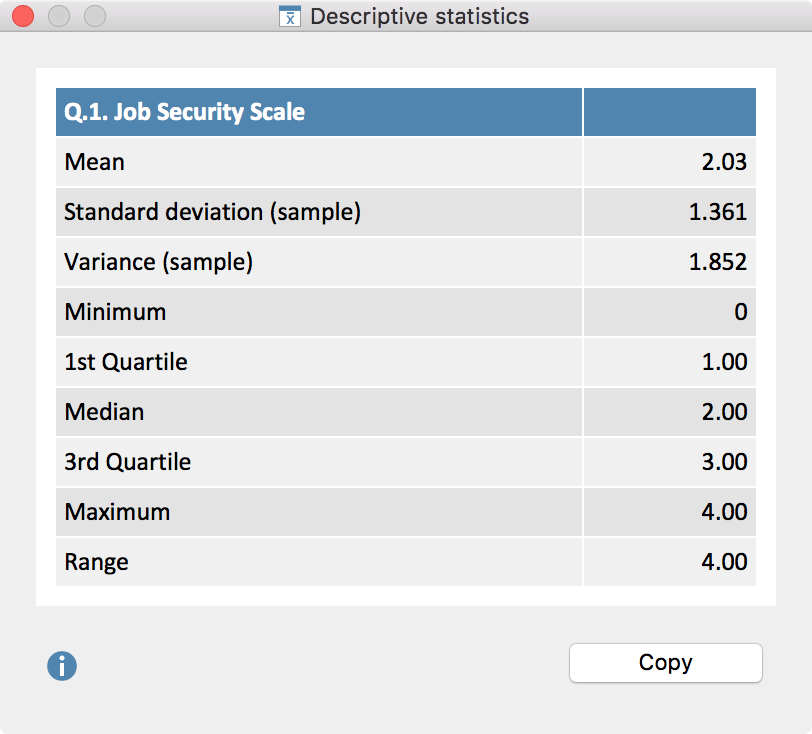The width and height of the screenshot is (812, 734).
Task: Click the Minimum row label
Action: (115, 312)
